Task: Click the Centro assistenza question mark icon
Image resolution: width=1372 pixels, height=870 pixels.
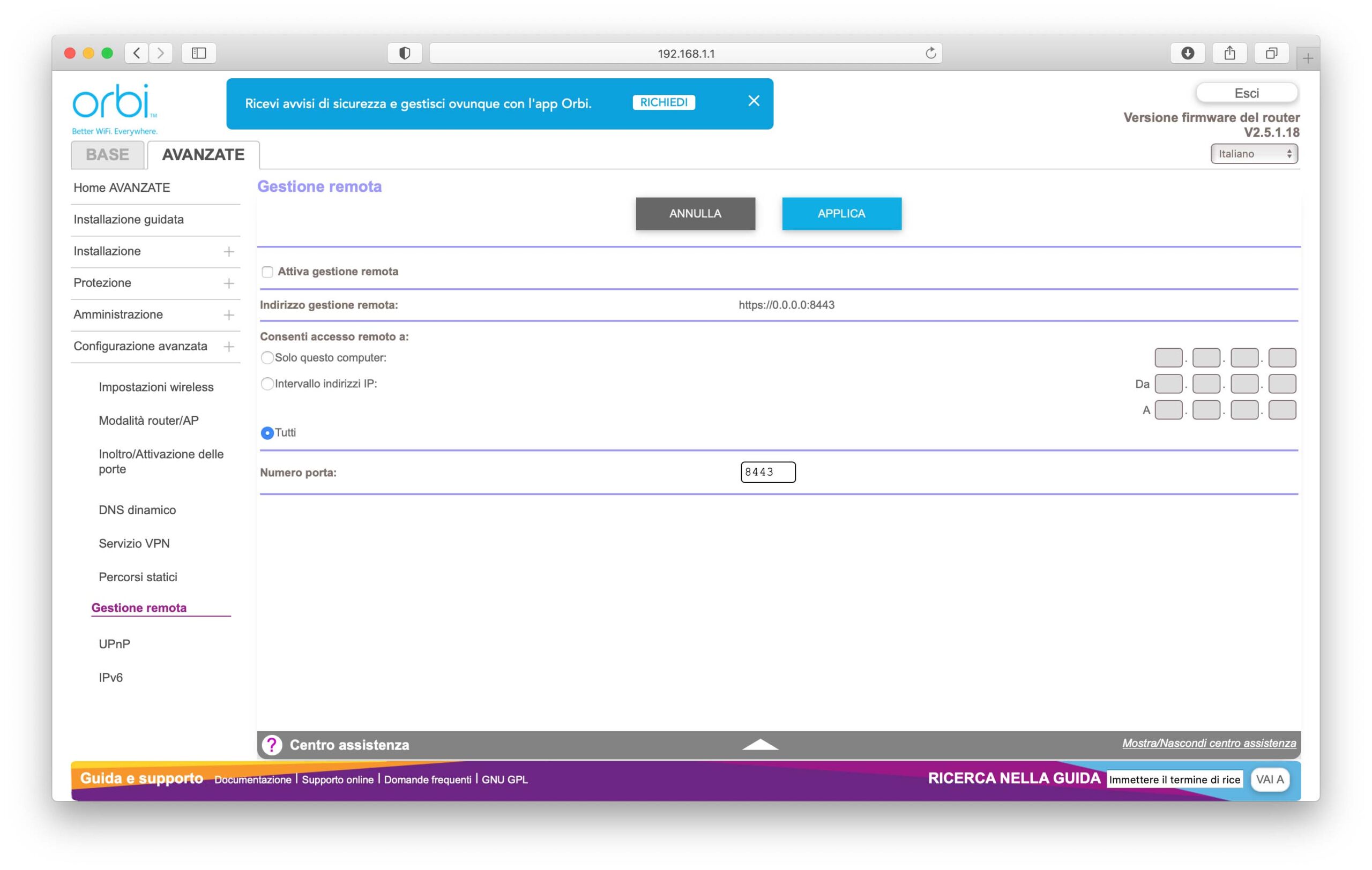Action: tap(272, 745)
